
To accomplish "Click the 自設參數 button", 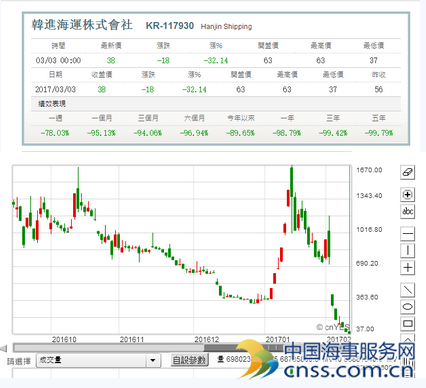I will (190, 360).
